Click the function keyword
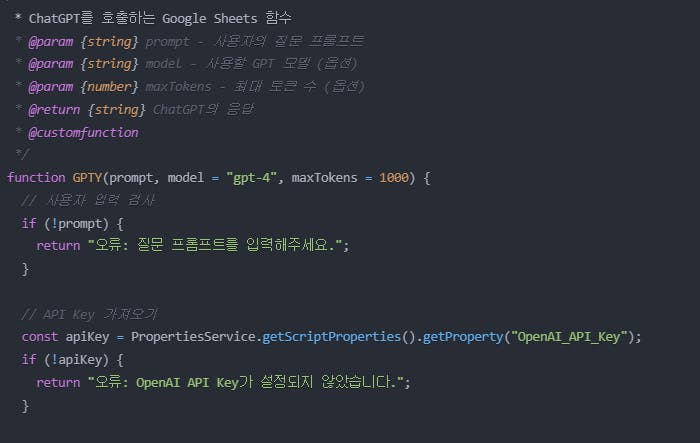Viewport: 700px width, 443px height. [x=36, y=177]
